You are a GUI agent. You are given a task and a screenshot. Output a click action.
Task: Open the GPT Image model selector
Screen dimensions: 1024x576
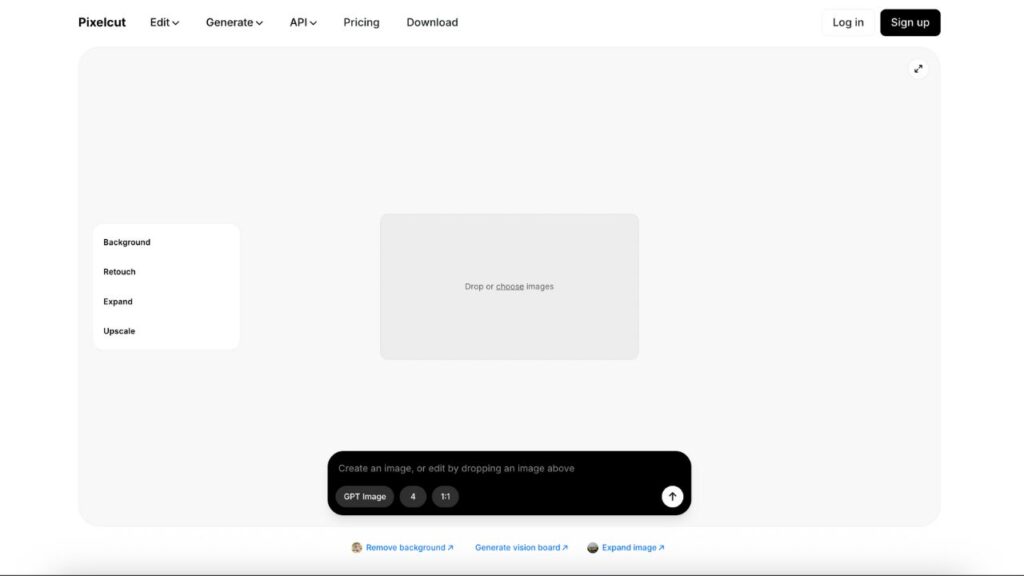tap(364, 496)
